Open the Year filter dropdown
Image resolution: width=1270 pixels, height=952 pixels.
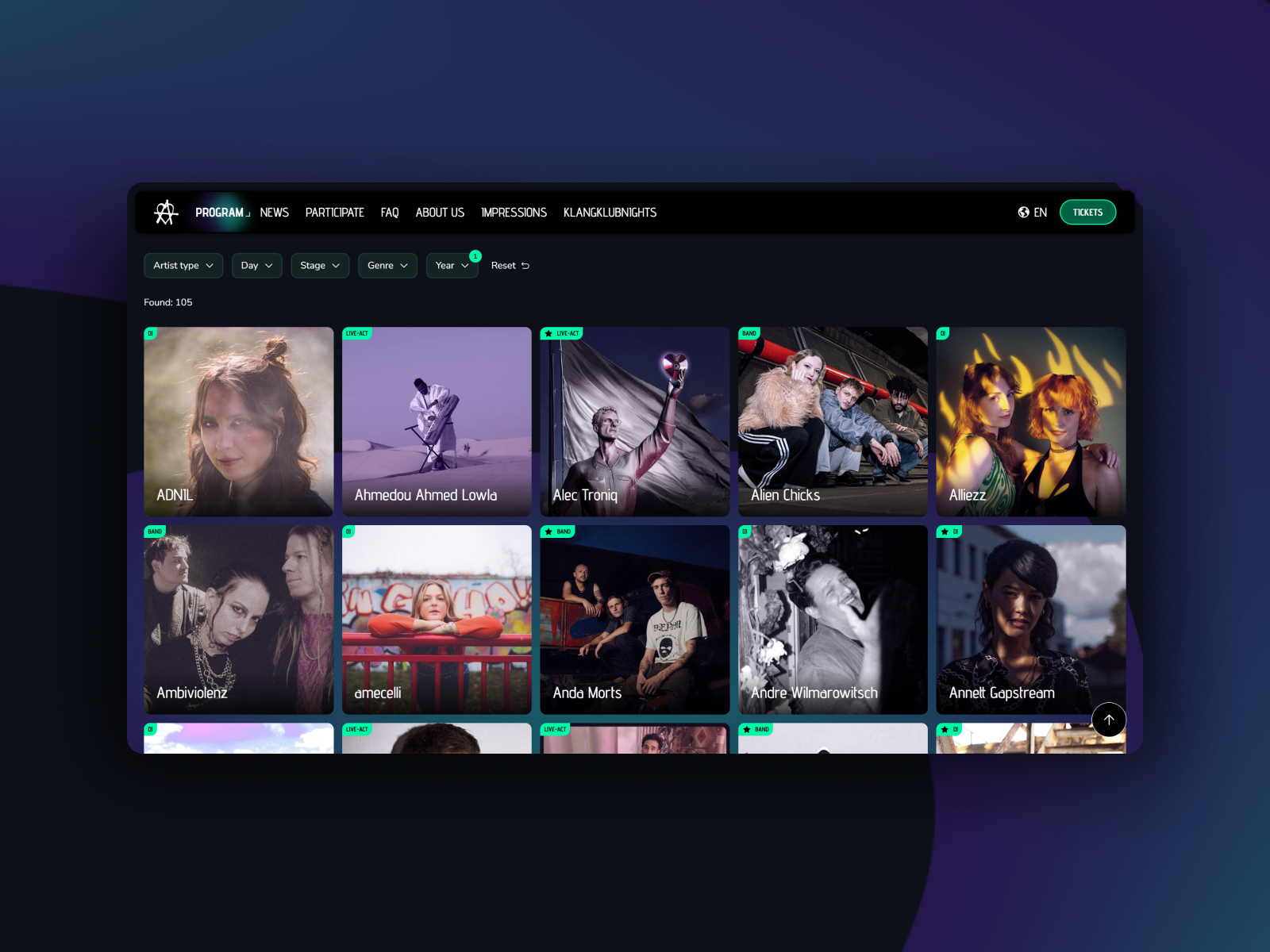click(452, 266)
